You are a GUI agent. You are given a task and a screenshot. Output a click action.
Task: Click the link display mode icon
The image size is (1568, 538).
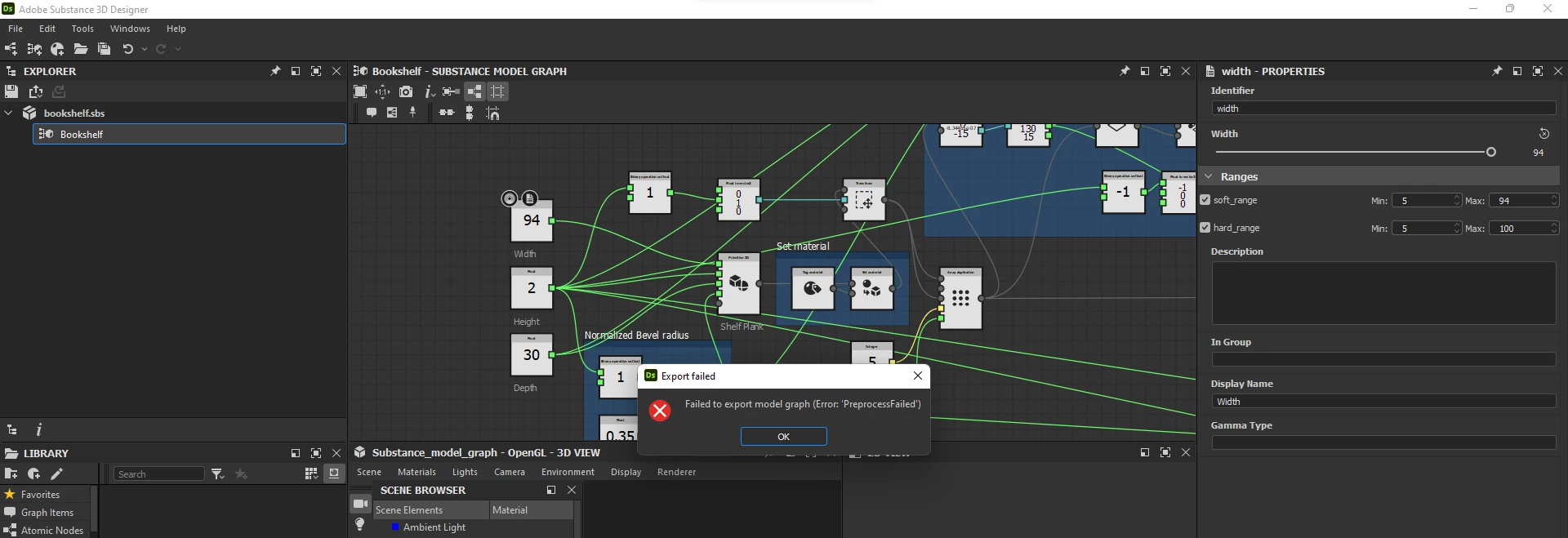tap(451, 91)
